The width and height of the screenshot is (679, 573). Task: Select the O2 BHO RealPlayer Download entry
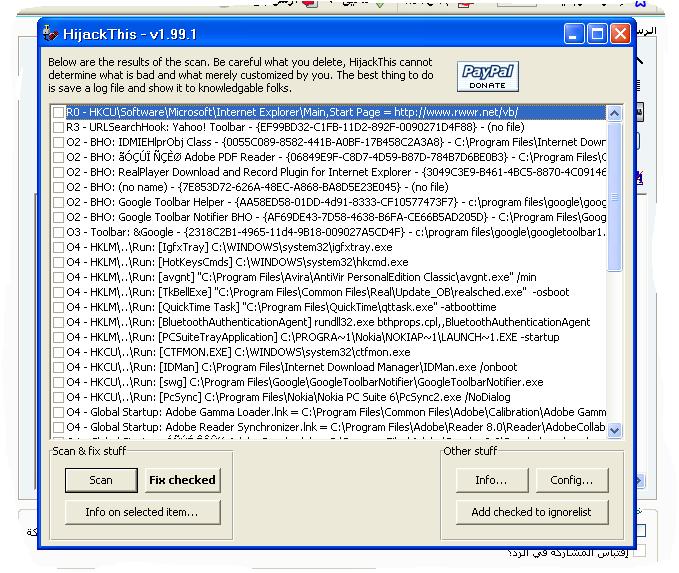tap(330, 173)
